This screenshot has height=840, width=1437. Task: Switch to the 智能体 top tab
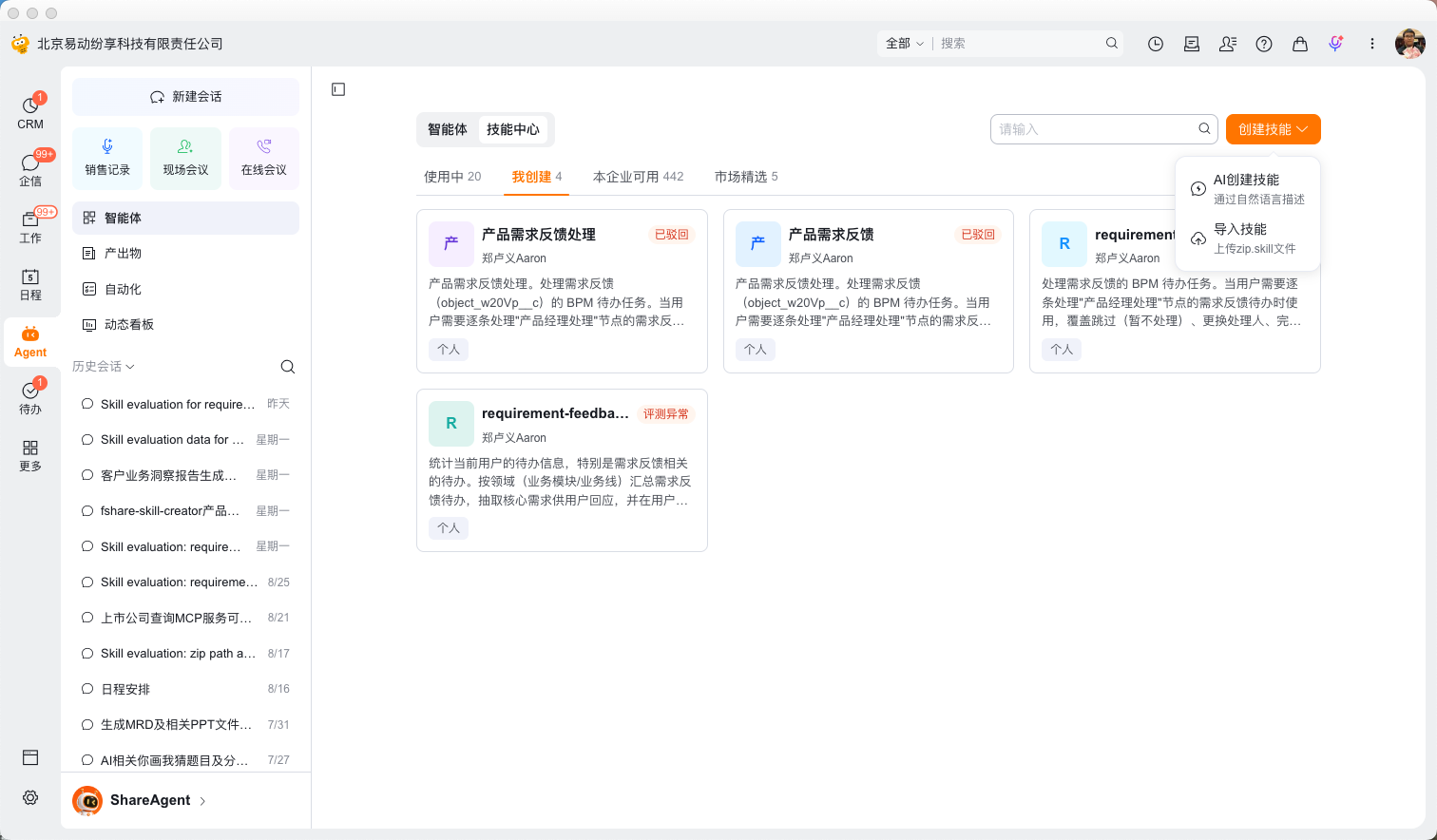[x=448, y=129]
